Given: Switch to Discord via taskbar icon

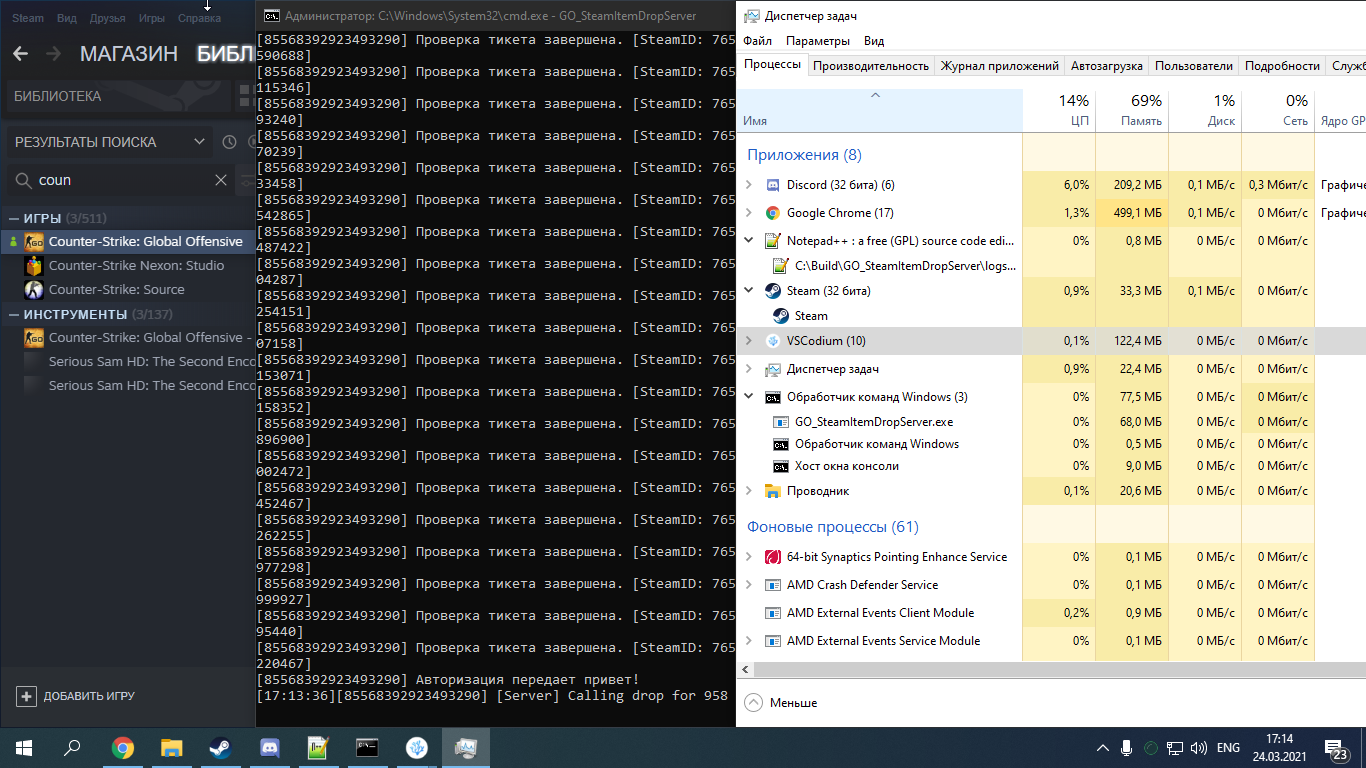Looking at the screenshot, I should click(269, 747).
